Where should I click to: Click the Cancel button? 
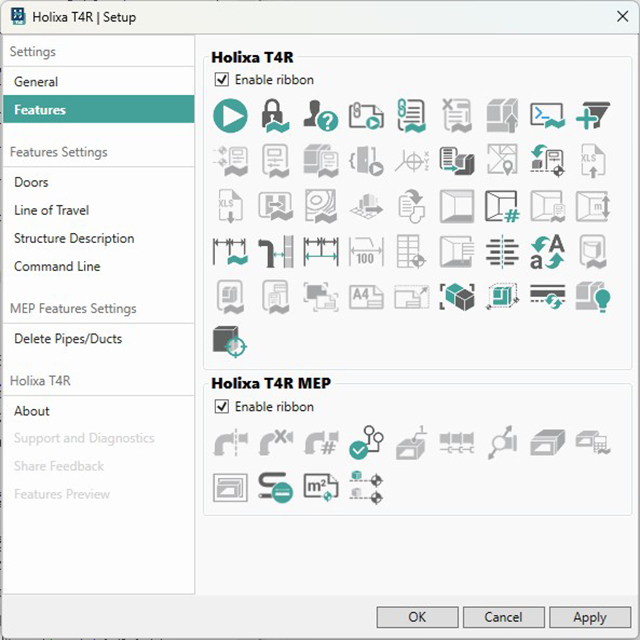(503, 617)
